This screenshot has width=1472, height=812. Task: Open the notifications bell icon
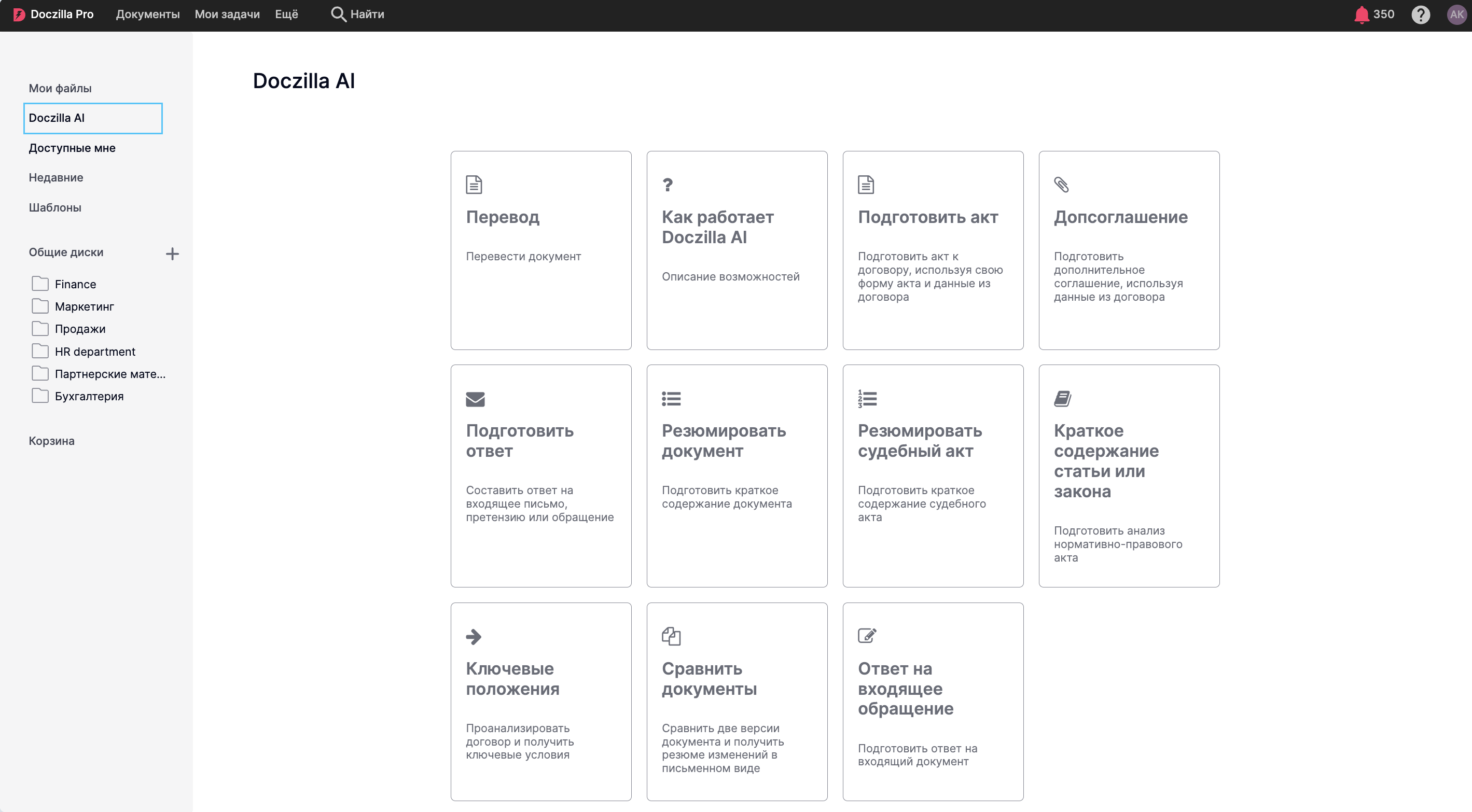coord(1362,15)
